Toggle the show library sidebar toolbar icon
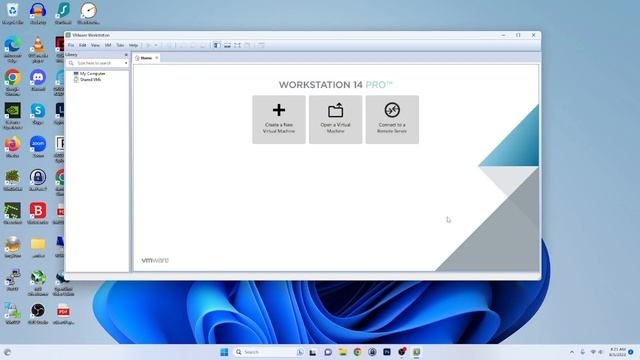Image resolution: width=640 pixels, height=360 pixels. point(217,45)
